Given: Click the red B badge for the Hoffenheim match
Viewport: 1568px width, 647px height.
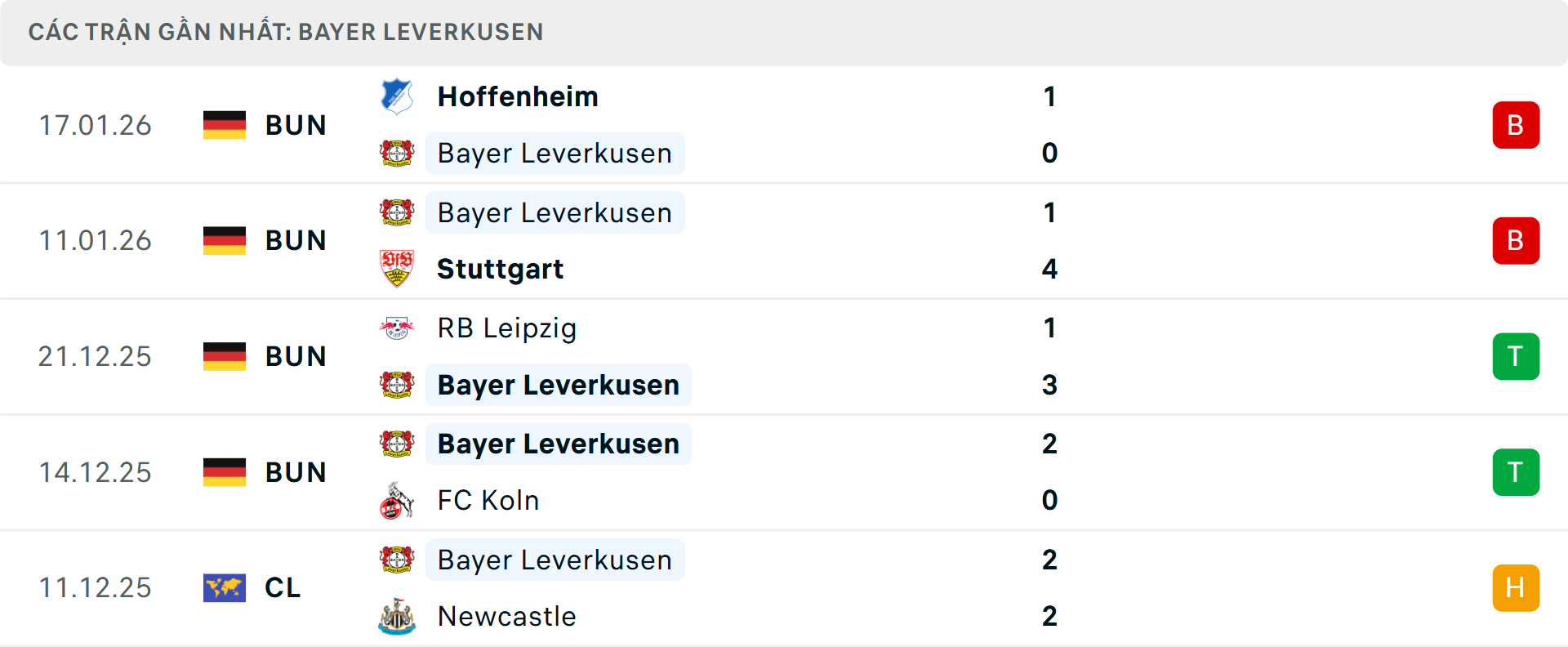Looking at the screenshot, I should tap(1516, 125).
